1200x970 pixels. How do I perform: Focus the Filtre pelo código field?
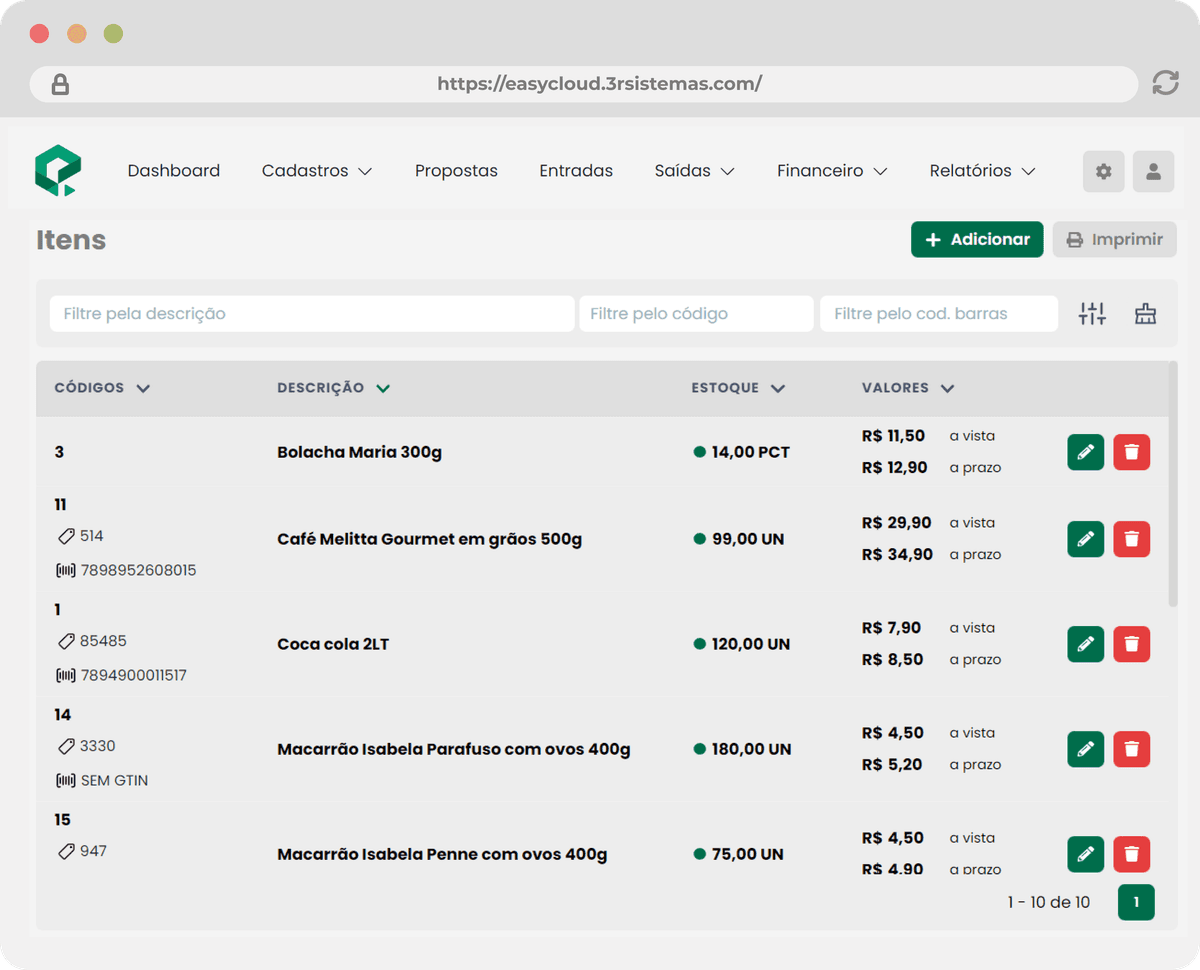696,314
